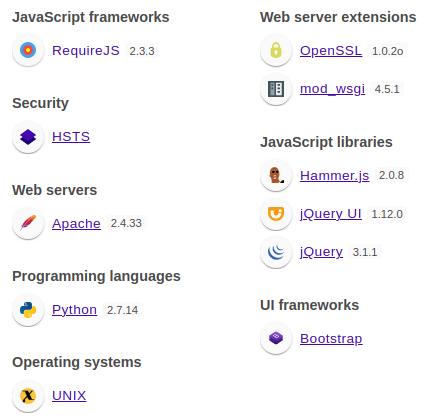Click the Bootstrap purple cube icon
The width and height of the screenshot is (428, 418).
pyautogui.click(x=276, y=338)
